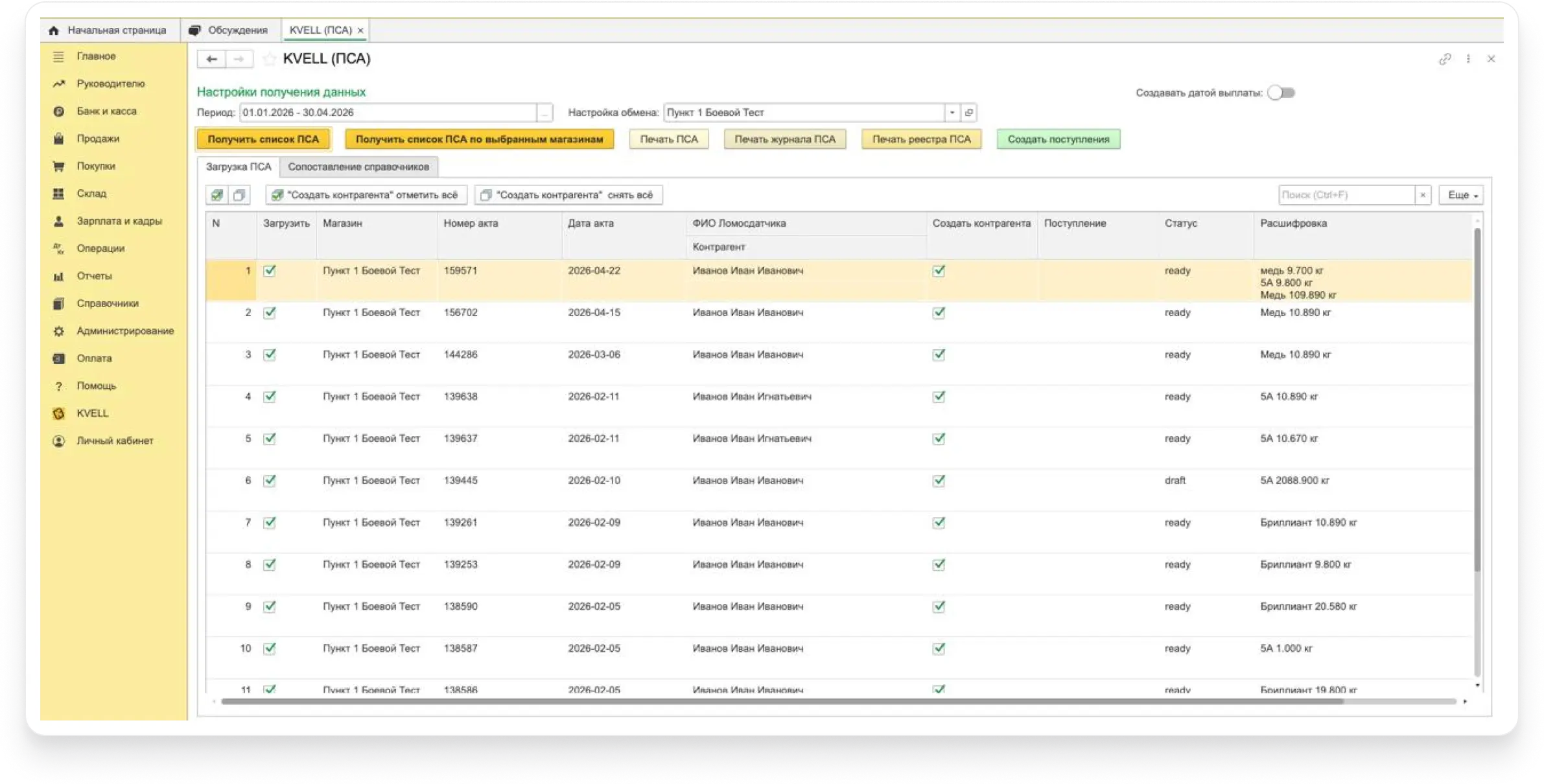Image resolution: width=1544 pixels, height=784 pixels.
Task: Click the Отчеты bar chart icon
Action: [x=58, y=276]
